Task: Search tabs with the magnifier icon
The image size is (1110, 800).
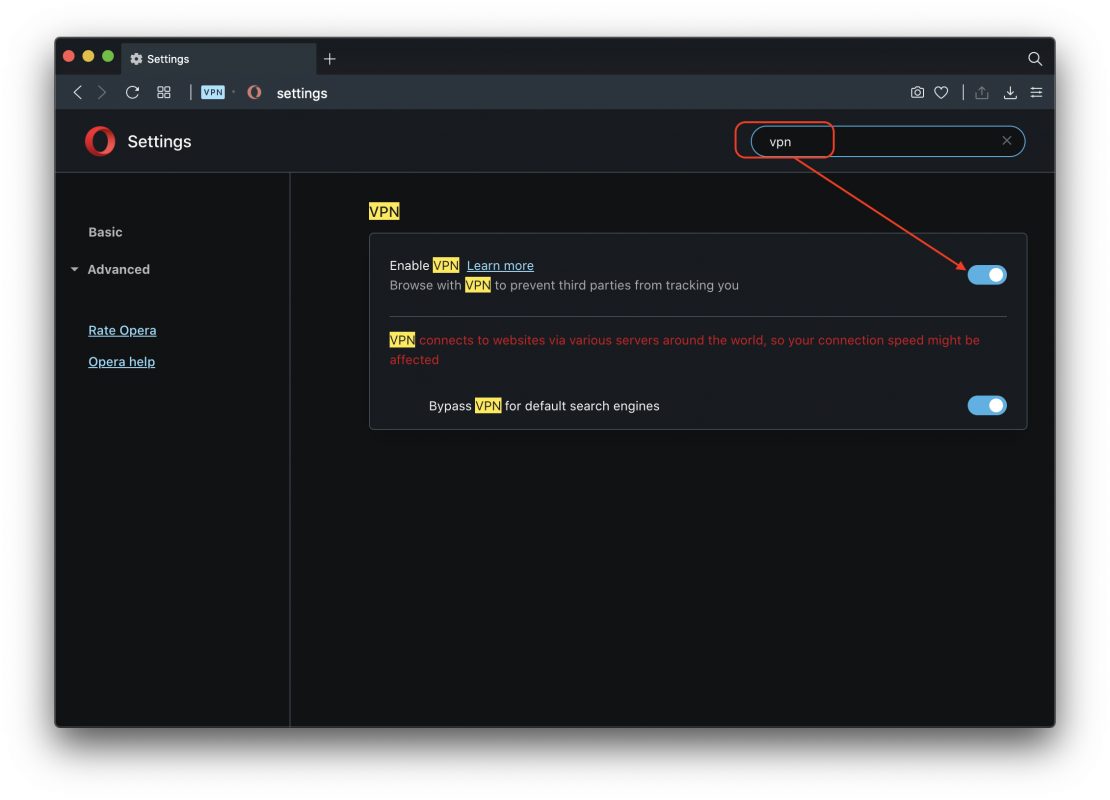Action: (x=1035, y=59)
